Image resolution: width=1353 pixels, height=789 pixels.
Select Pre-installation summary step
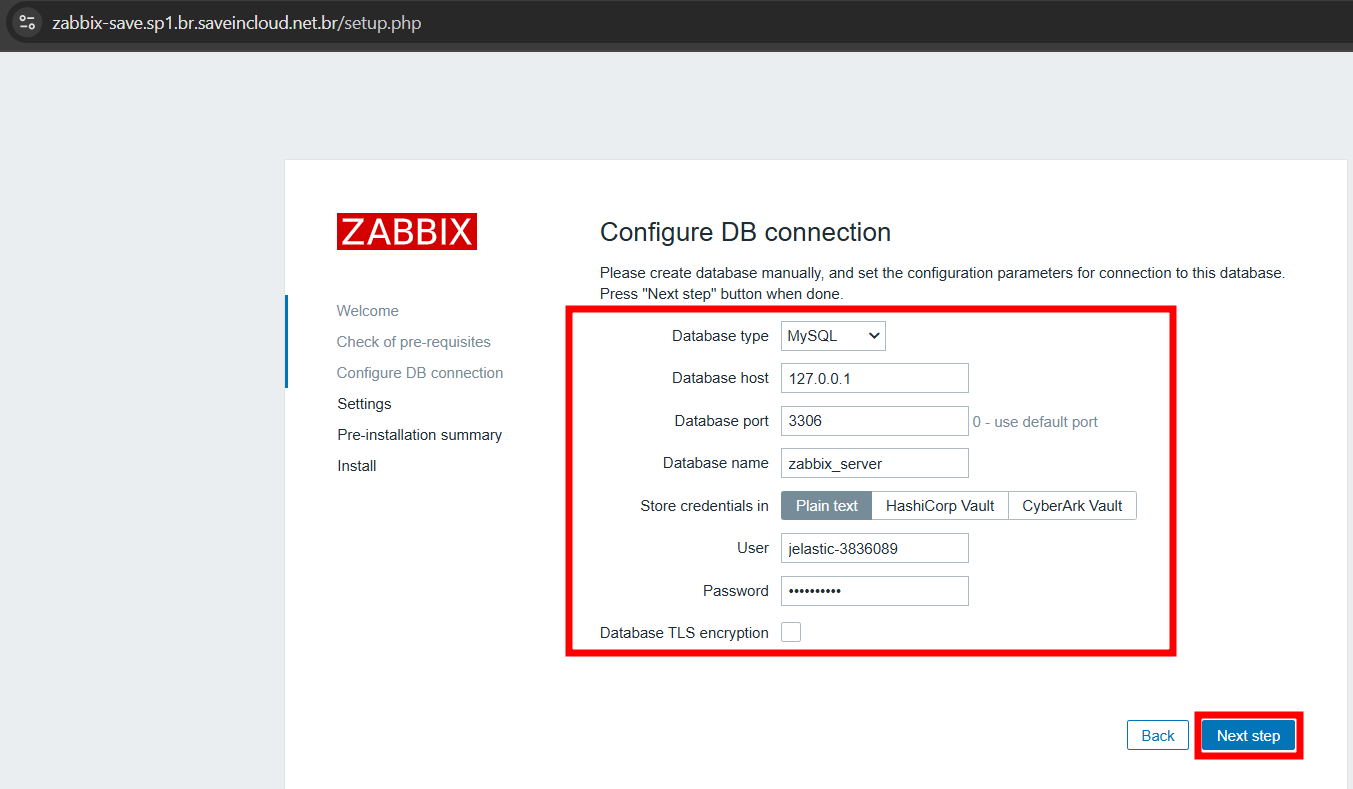[x=420, y=435]
